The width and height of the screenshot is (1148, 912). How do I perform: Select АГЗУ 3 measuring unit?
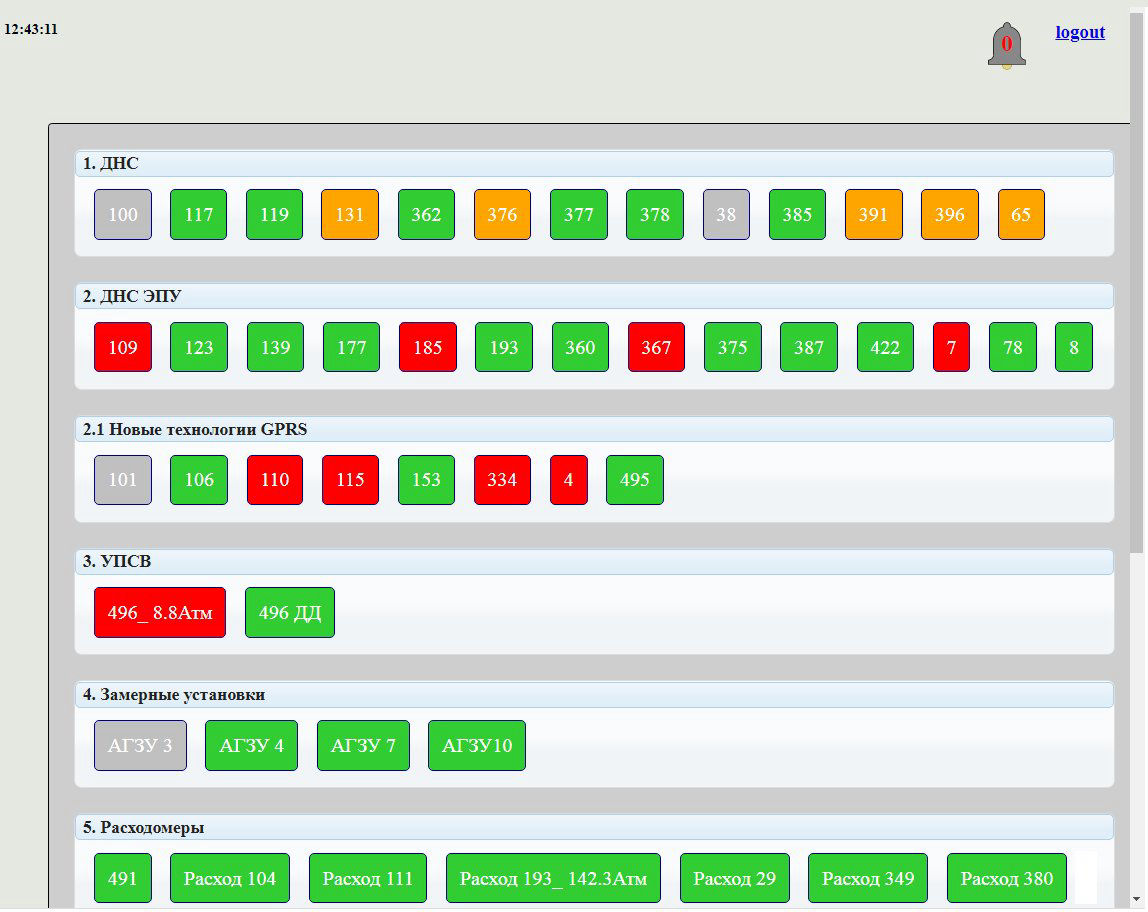140,745
